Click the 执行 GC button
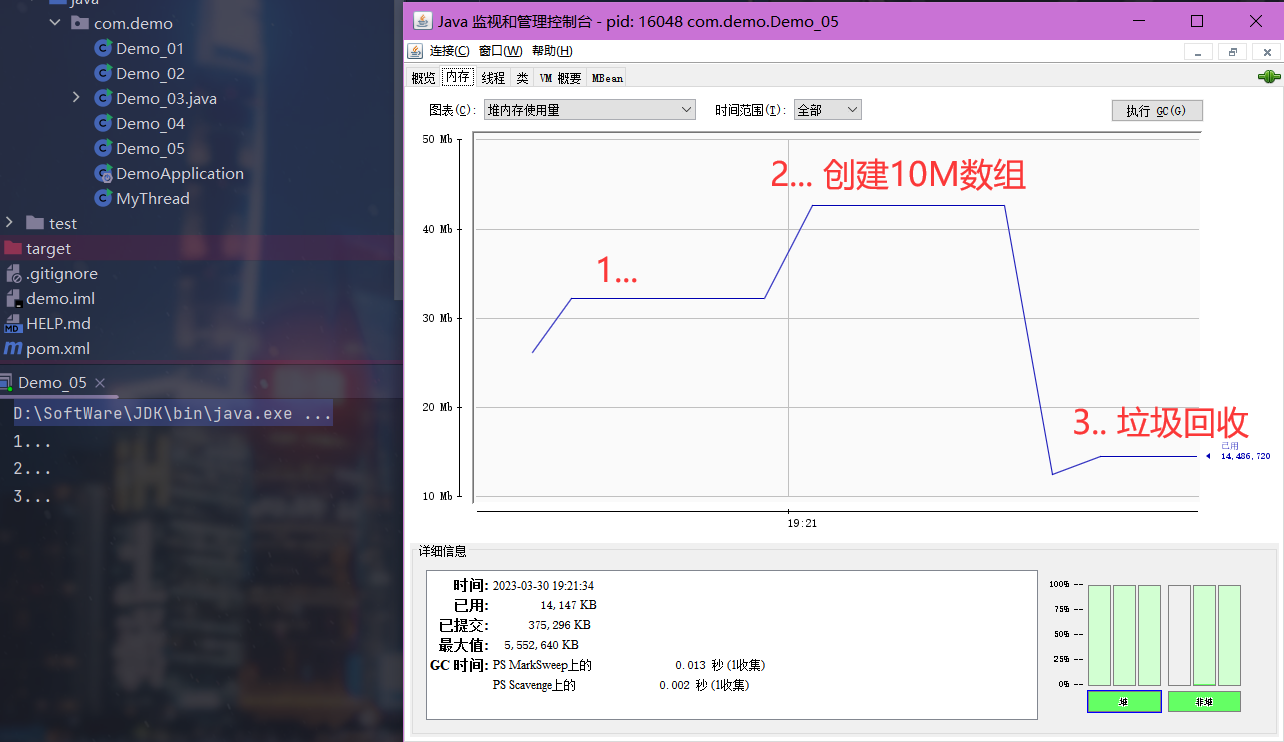 coord(1156,110)
